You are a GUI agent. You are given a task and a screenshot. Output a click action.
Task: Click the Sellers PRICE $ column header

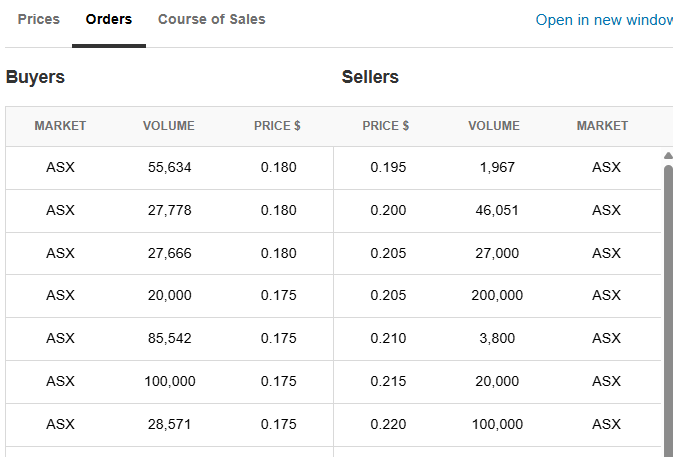point(386,126)
